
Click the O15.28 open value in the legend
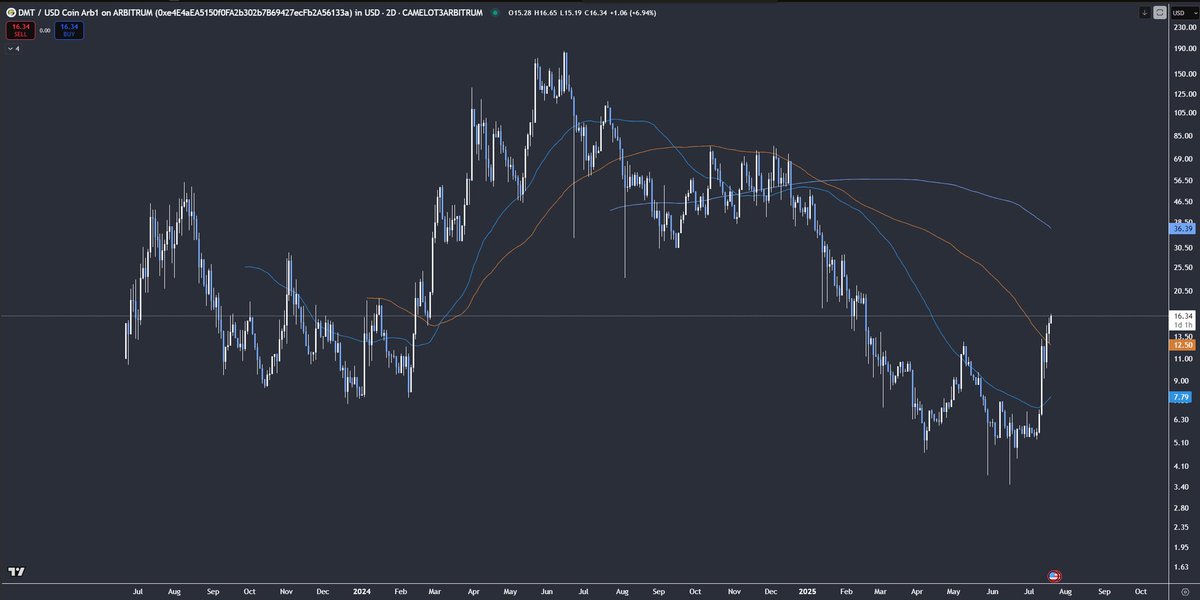pyautogui.click(x=520, y=13)
